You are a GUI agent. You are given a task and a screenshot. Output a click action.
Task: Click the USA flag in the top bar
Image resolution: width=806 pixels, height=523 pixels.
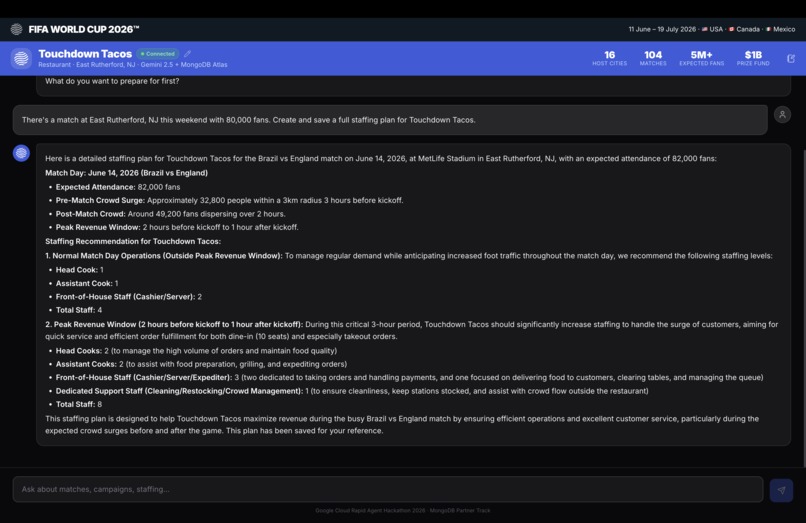click(x=705, y=29)
